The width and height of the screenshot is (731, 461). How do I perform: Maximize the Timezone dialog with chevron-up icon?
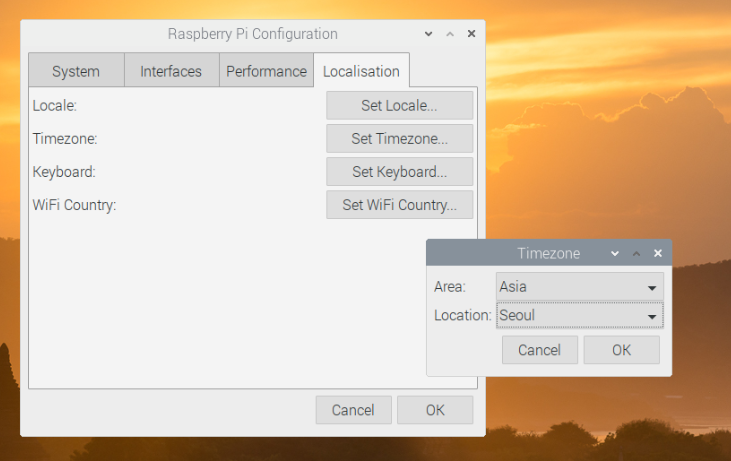636,253
